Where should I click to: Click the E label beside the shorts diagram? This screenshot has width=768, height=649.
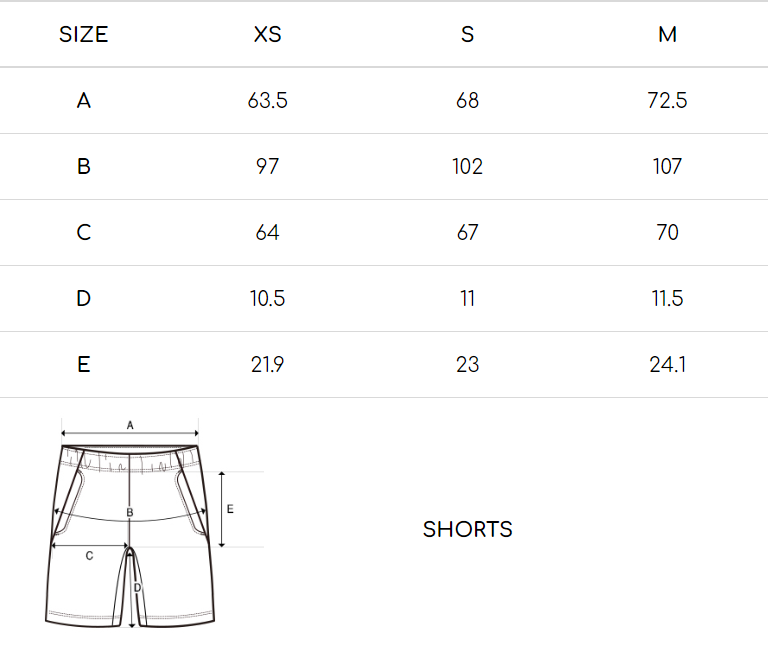coord(230,509)
